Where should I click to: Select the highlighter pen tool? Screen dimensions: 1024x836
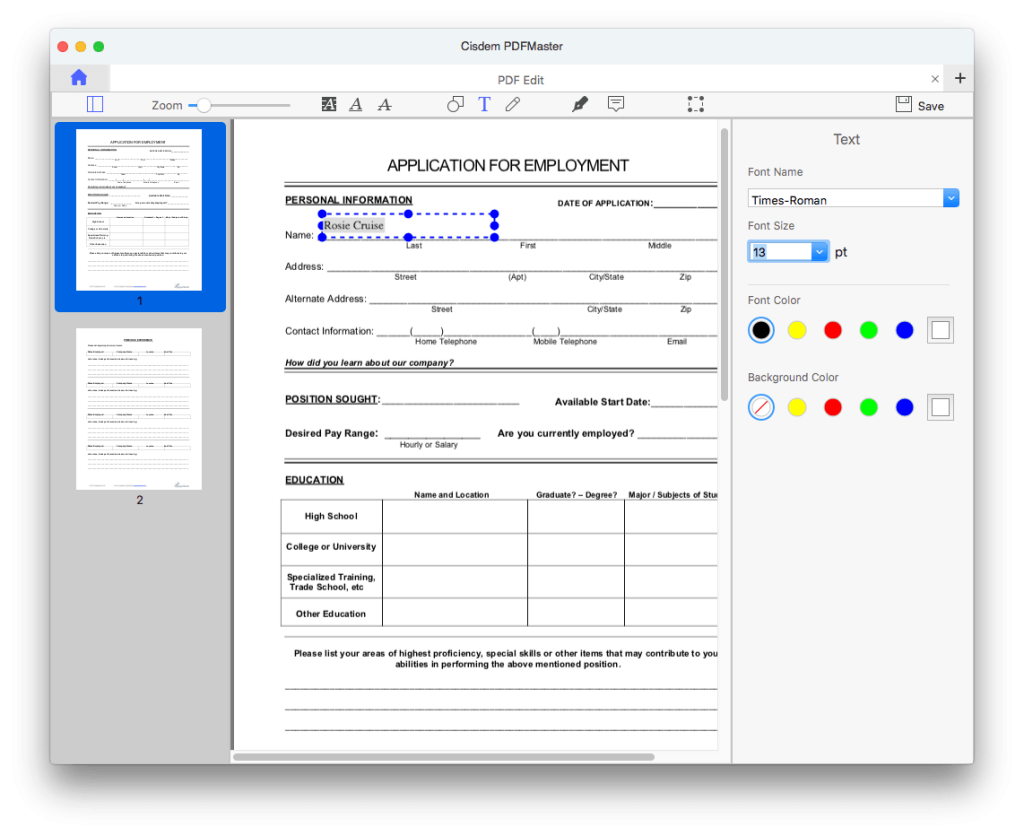point(579,104)
